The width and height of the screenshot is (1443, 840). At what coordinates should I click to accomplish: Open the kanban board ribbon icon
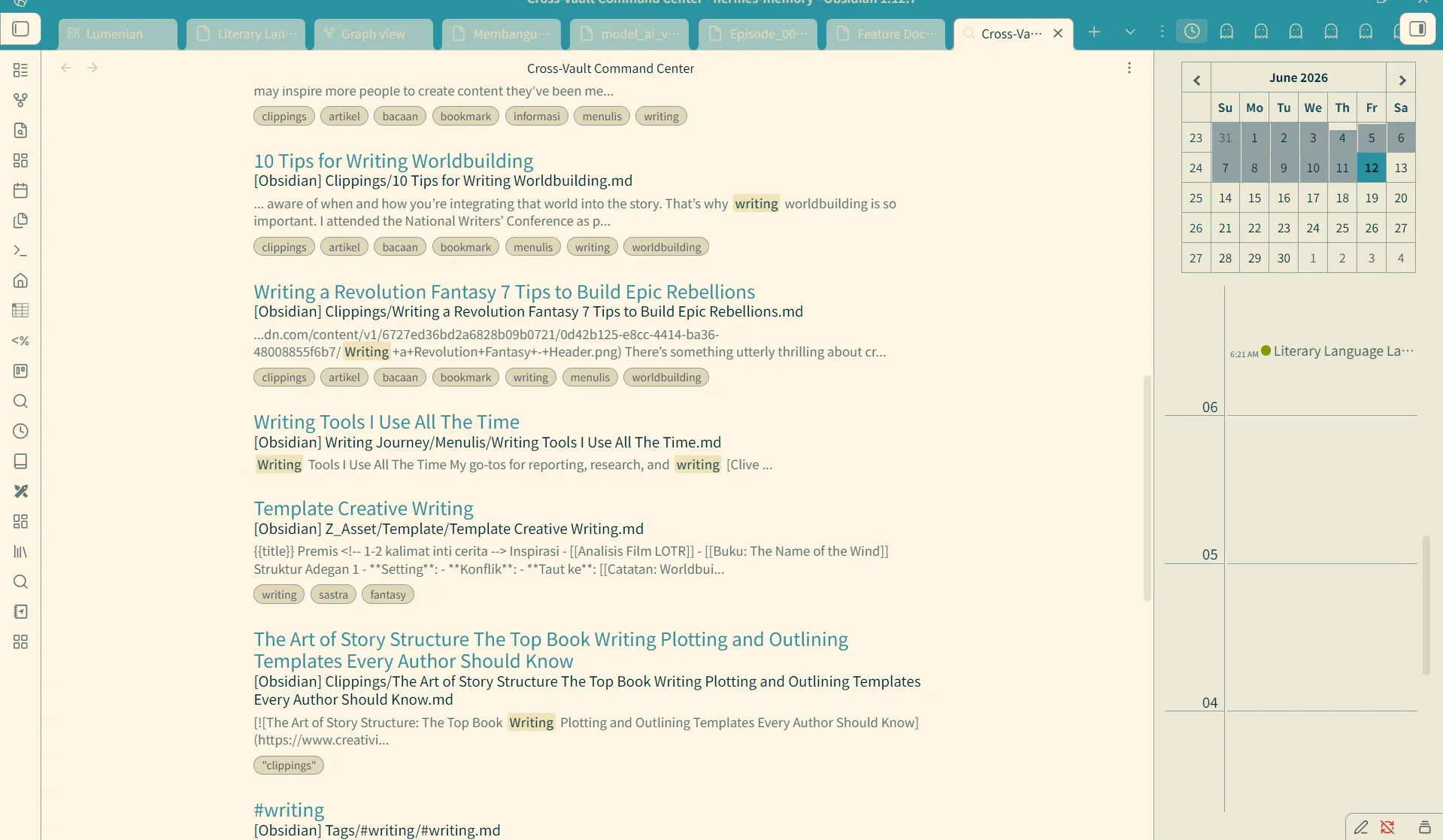tap(21, 371)
